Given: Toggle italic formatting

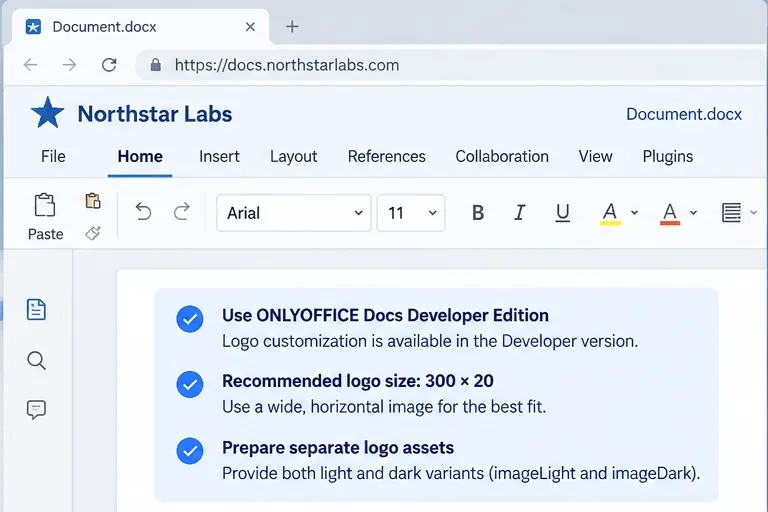Looking at the screenshot, I should [520, 213].
